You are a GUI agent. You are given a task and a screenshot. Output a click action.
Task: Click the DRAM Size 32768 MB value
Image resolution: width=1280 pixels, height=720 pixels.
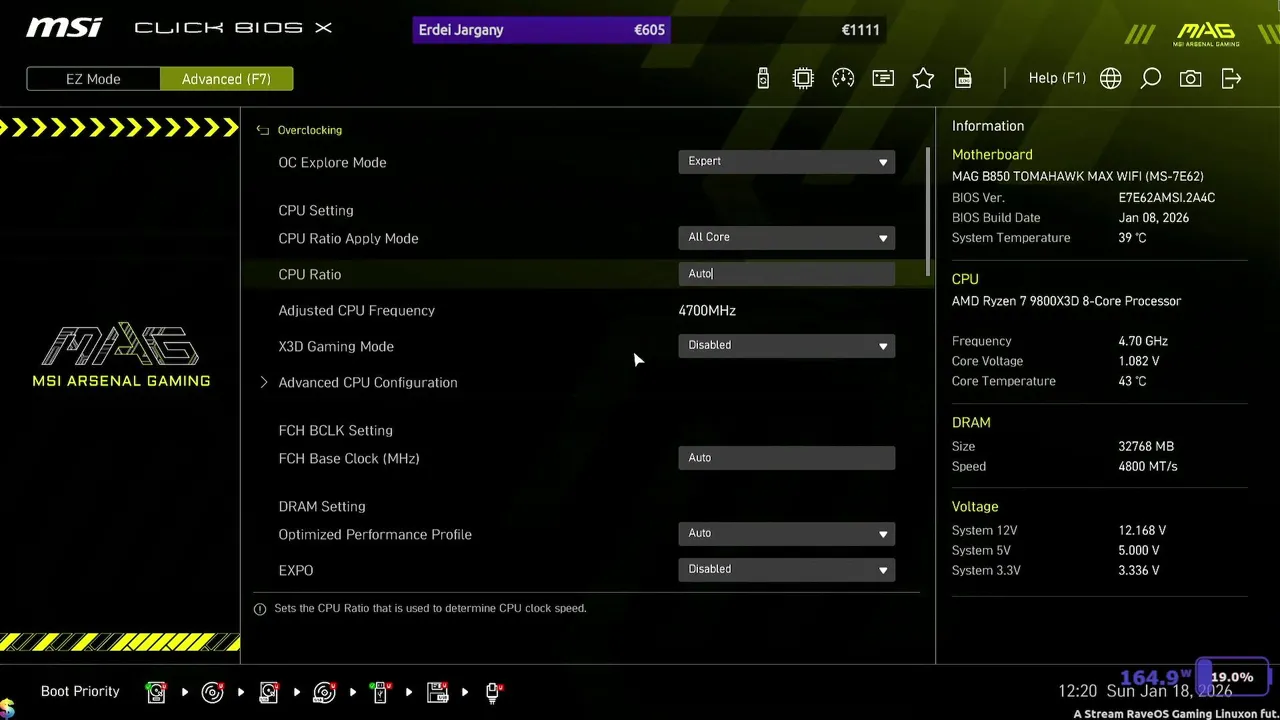[1146, 446]
